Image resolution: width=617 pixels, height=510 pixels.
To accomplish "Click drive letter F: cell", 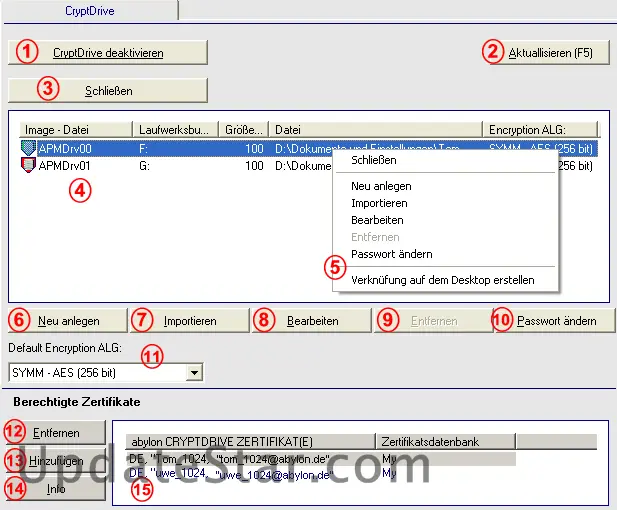I will (x=144, y=149).
